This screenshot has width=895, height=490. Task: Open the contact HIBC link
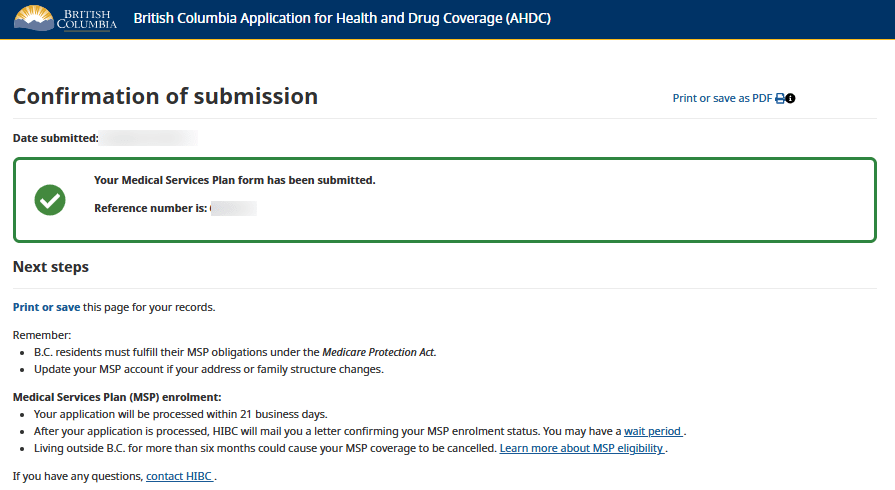[180, 476]
